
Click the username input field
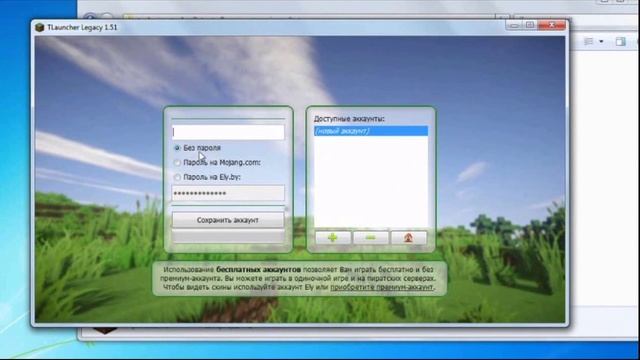228,132
